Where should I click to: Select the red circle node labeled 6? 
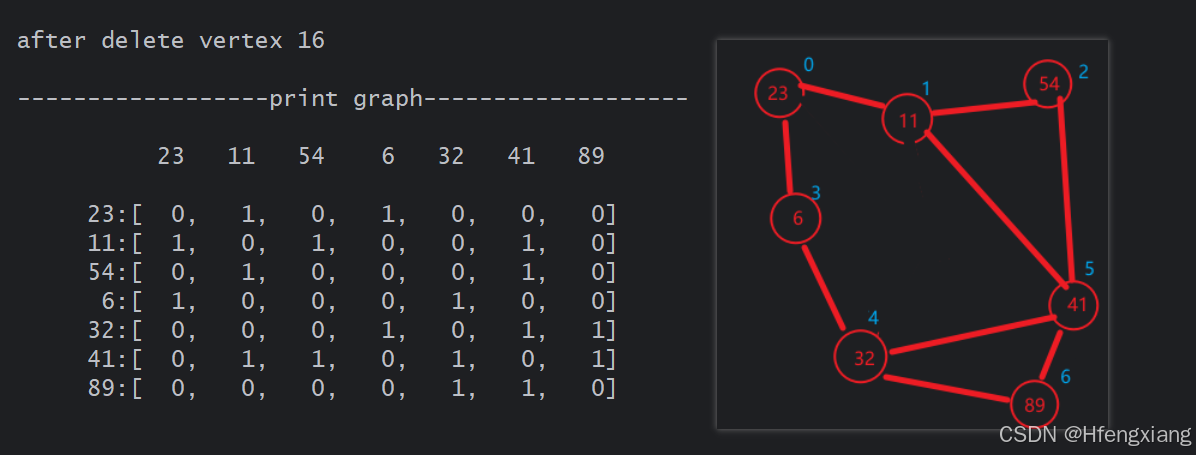tap(797, 220)
